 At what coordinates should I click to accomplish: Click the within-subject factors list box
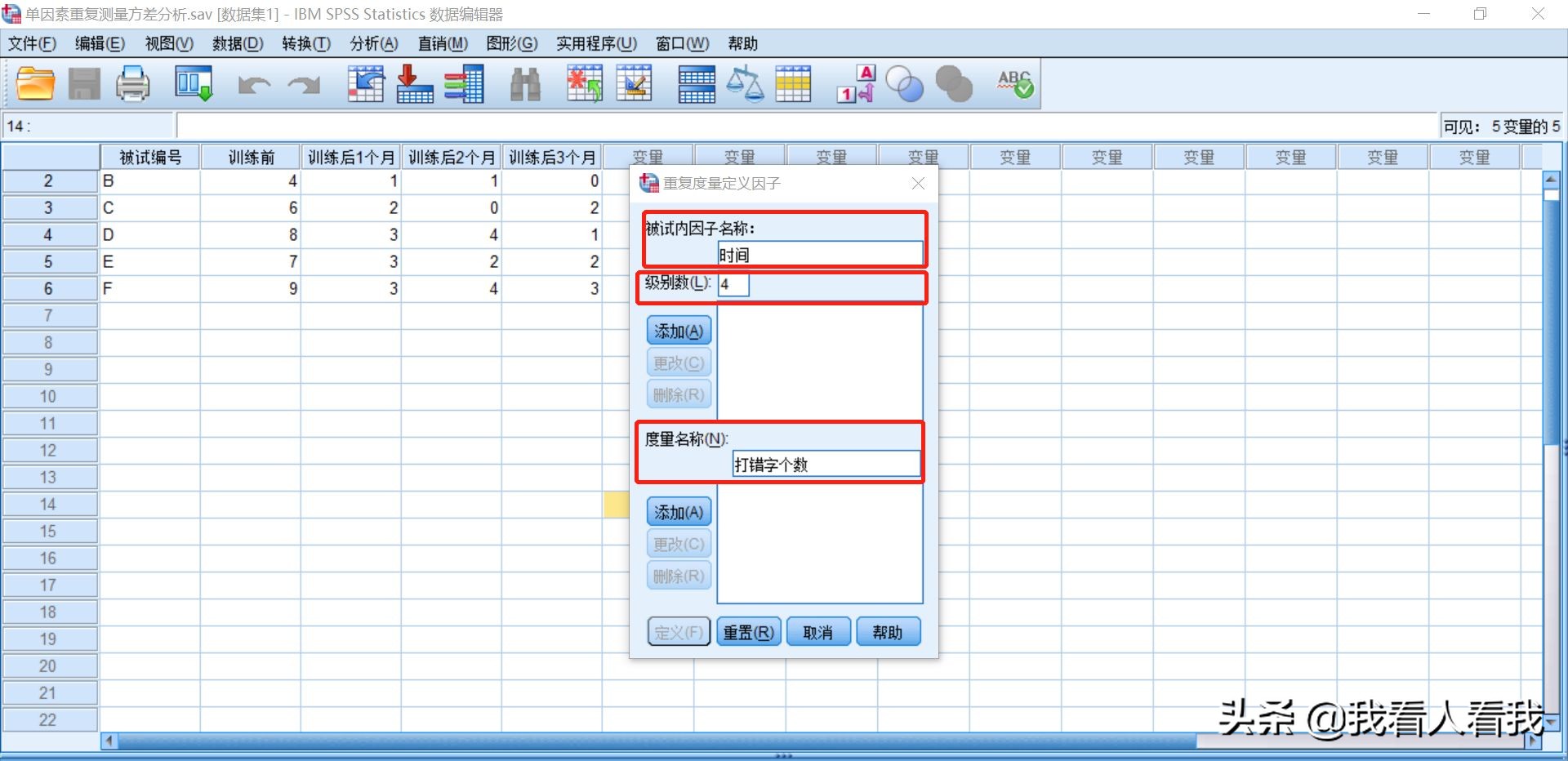click(820, 363)
